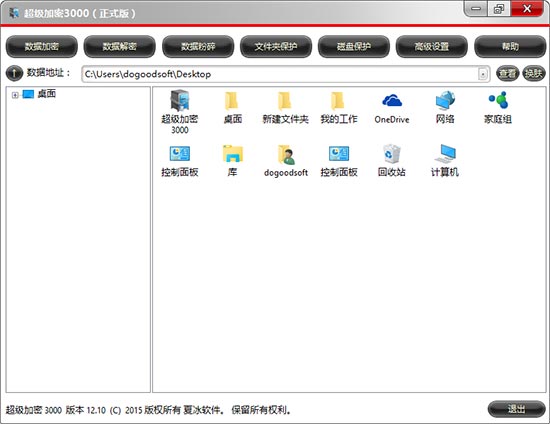Select the 回收站 recycle bin icon
This screenshot has height=424, width=550.
pyautogui.click(x=391, y=154)
